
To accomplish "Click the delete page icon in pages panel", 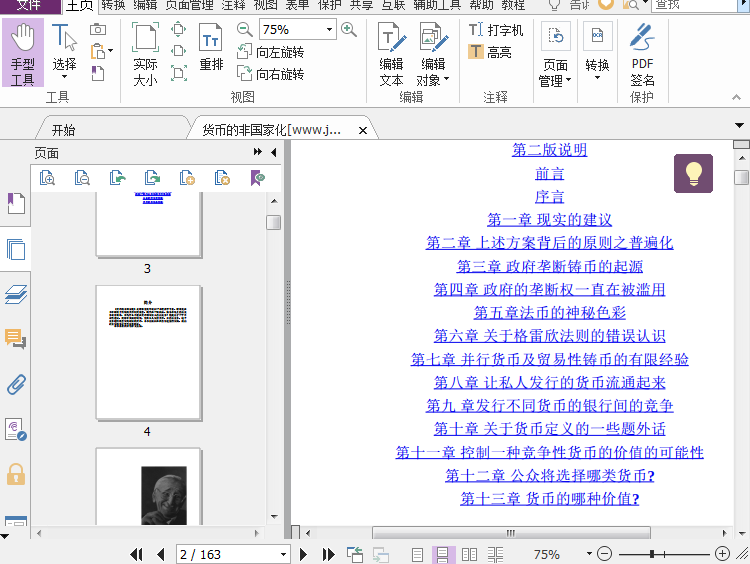I will click(222, 177).
